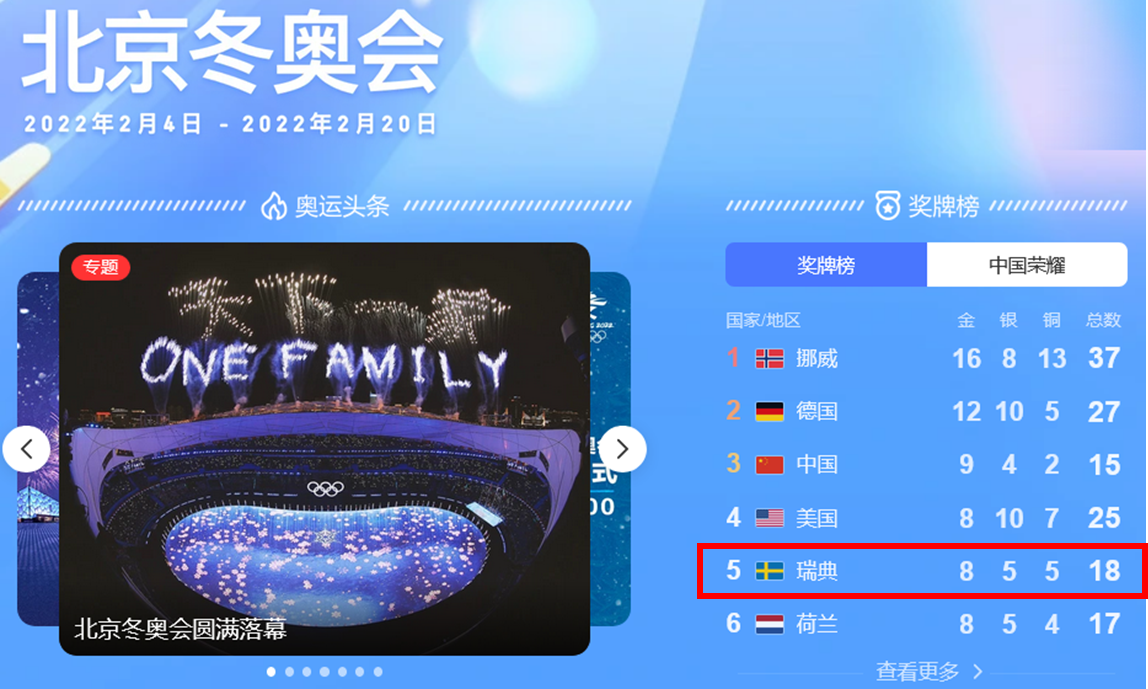Switch to the 奖牌榜 tab

point(826,265)
